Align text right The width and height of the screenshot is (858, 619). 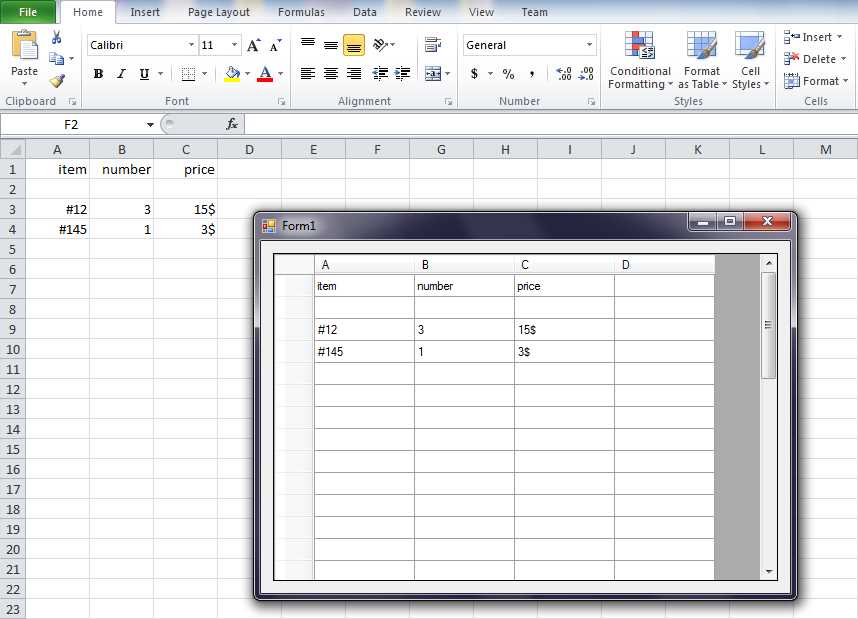[354, 73]
